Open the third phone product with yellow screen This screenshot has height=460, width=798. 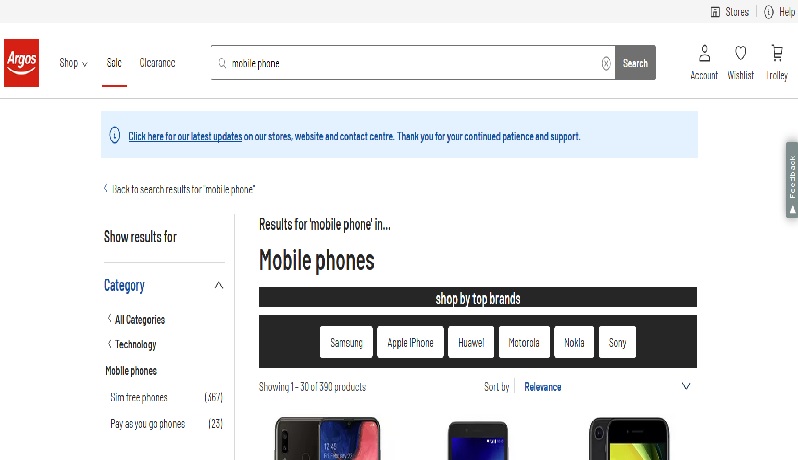[629, 439]
